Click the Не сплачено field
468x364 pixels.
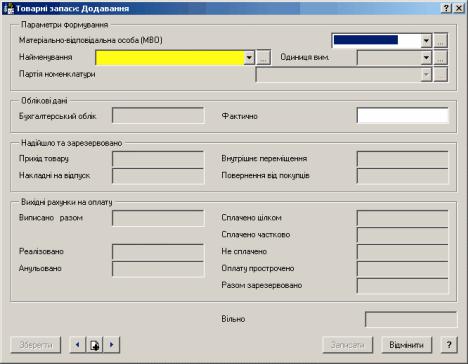point(403,252)
